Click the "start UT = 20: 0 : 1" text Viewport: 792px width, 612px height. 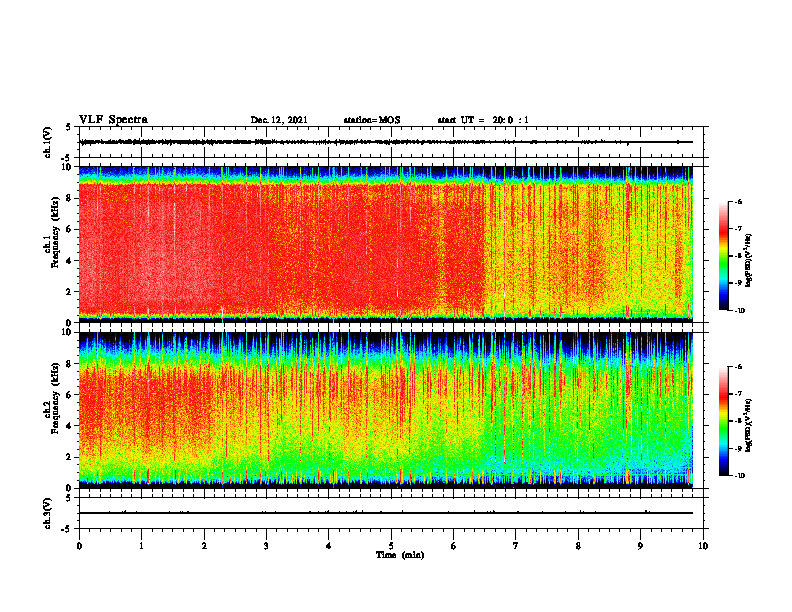tap(483, 120)
